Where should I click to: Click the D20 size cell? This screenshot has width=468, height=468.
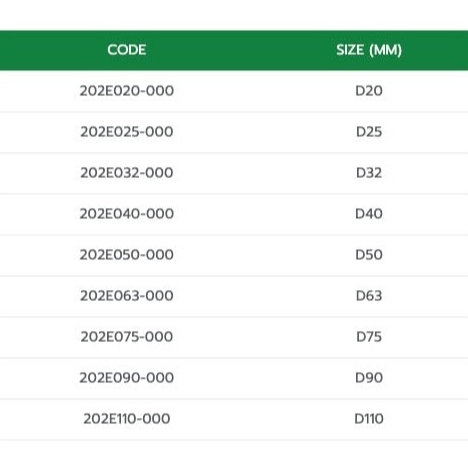coord(369,91)
